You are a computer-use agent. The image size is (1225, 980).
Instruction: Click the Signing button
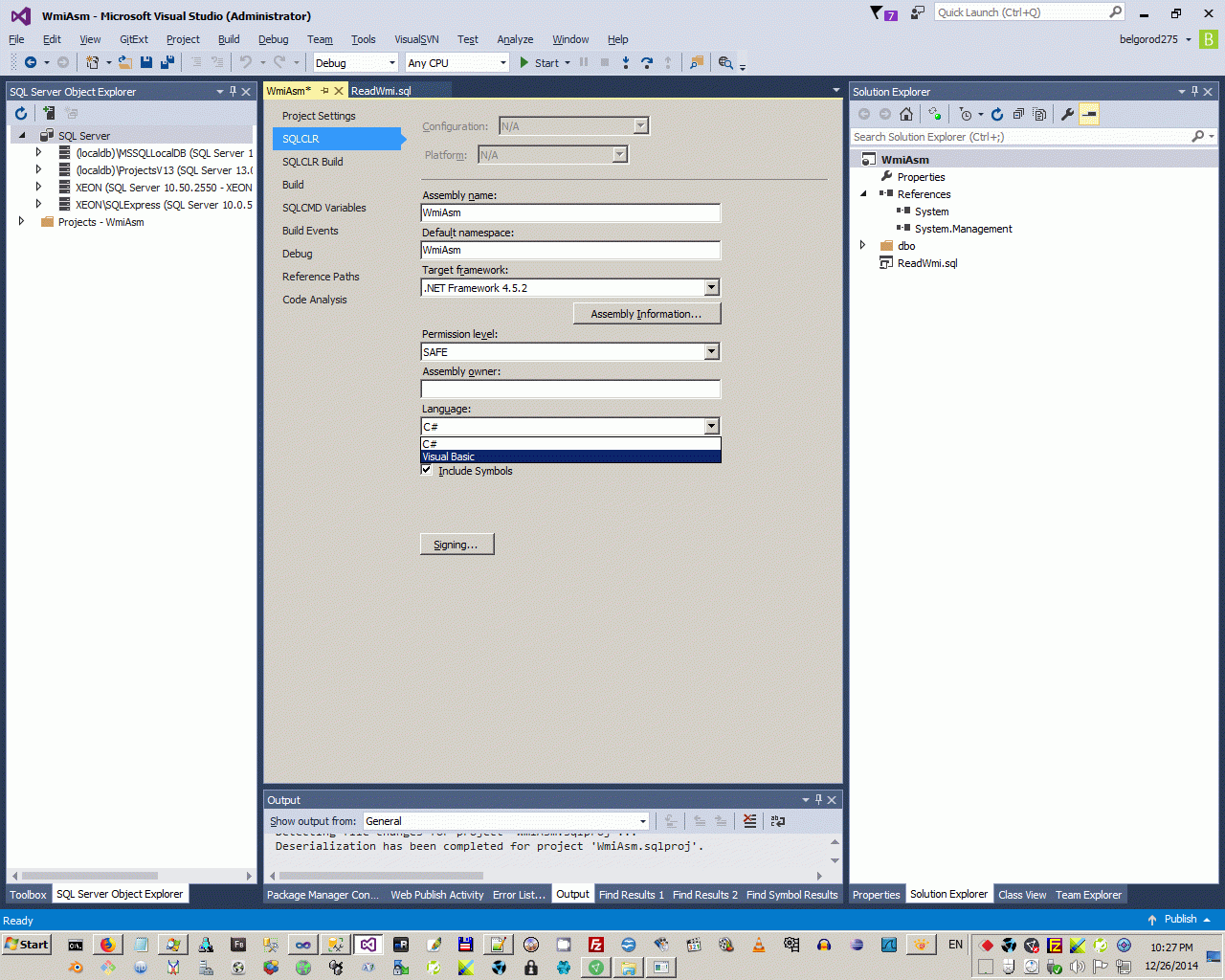pos(457,545)
